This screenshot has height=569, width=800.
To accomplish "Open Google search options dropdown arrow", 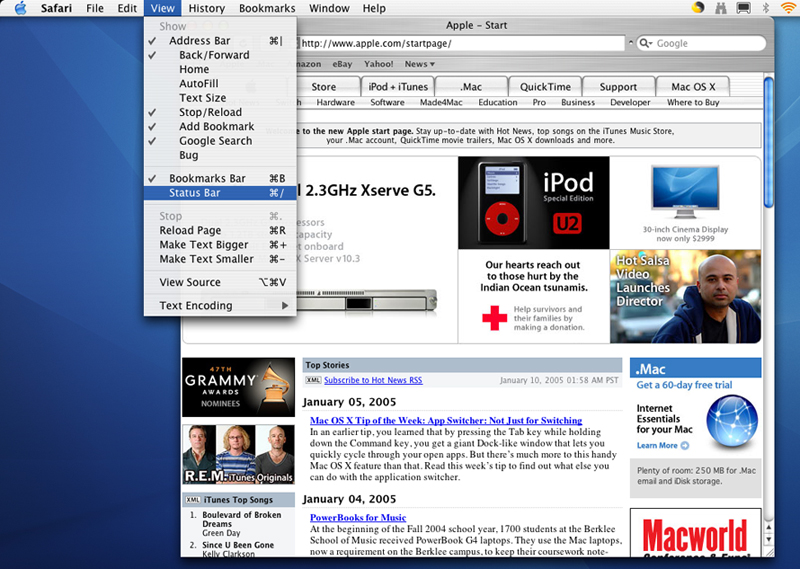I will click(651, 43).
